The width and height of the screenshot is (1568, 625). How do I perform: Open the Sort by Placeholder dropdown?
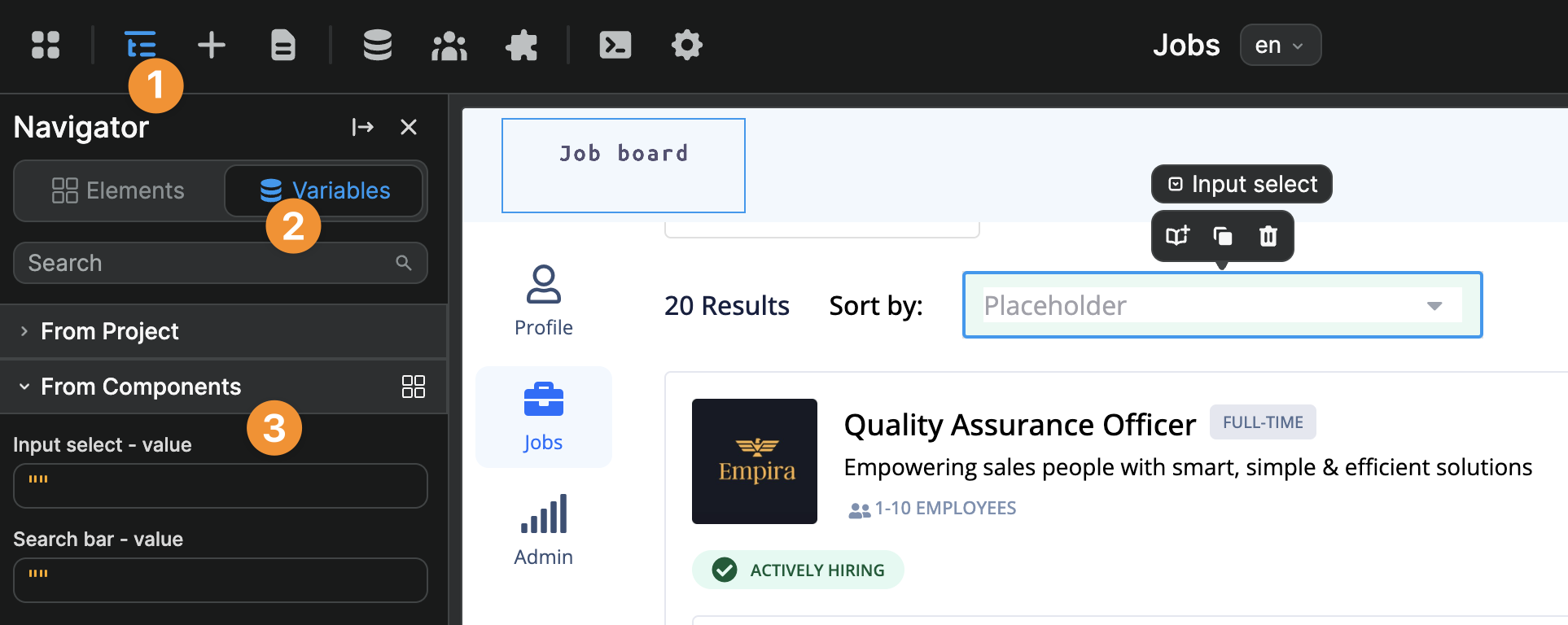[1221, 305]
